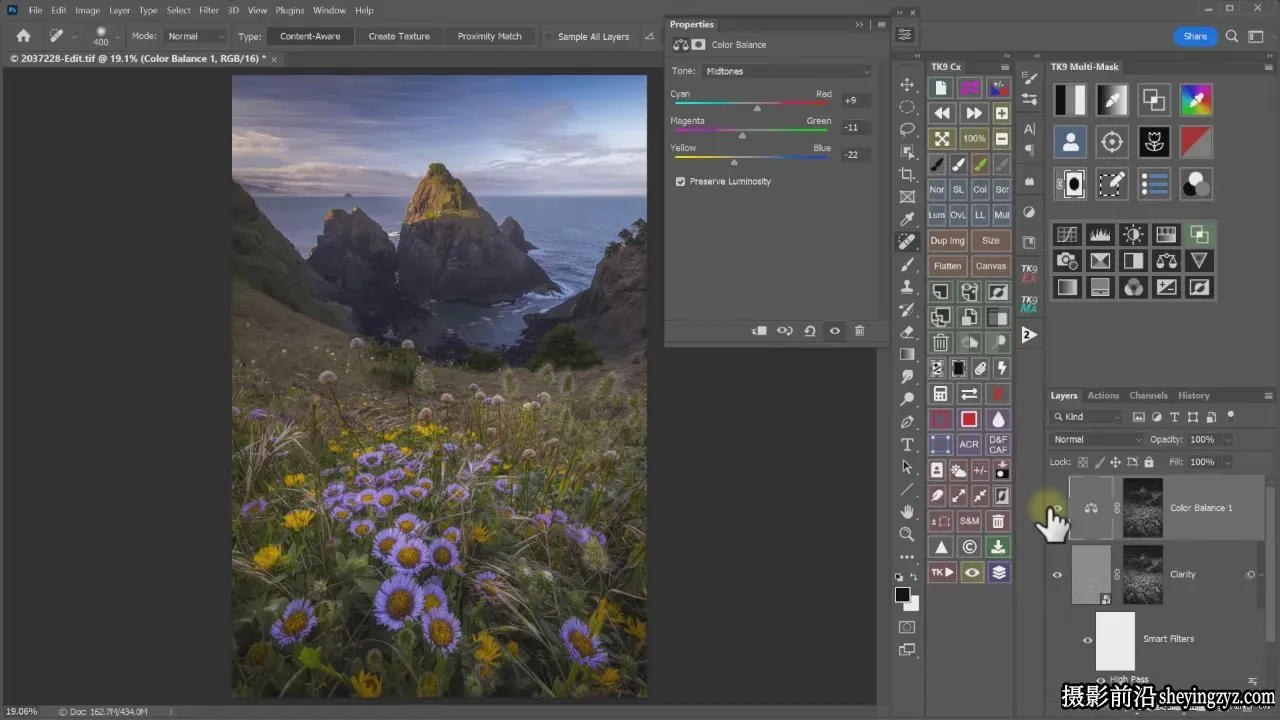Select the Color Balance 1 layer mask thumbnail

click(x=1143, y=508)
